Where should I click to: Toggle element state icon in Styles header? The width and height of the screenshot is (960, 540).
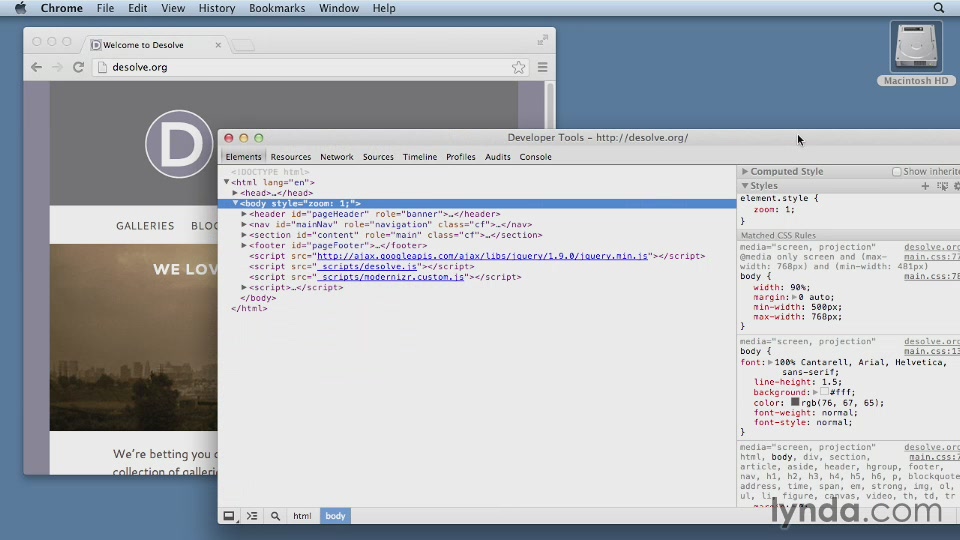coord(942,186)
